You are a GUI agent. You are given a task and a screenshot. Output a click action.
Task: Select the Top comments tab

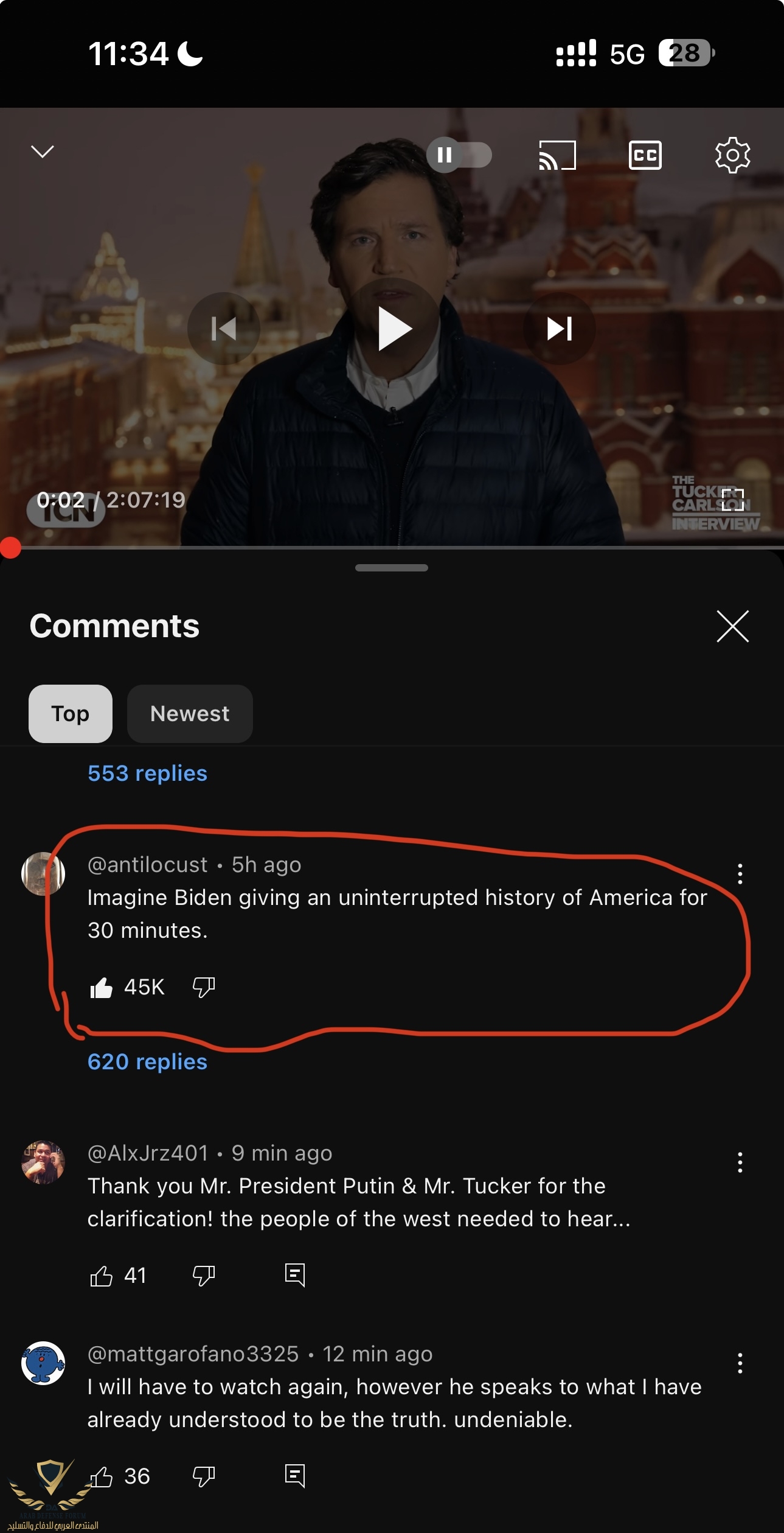[71, 714]
